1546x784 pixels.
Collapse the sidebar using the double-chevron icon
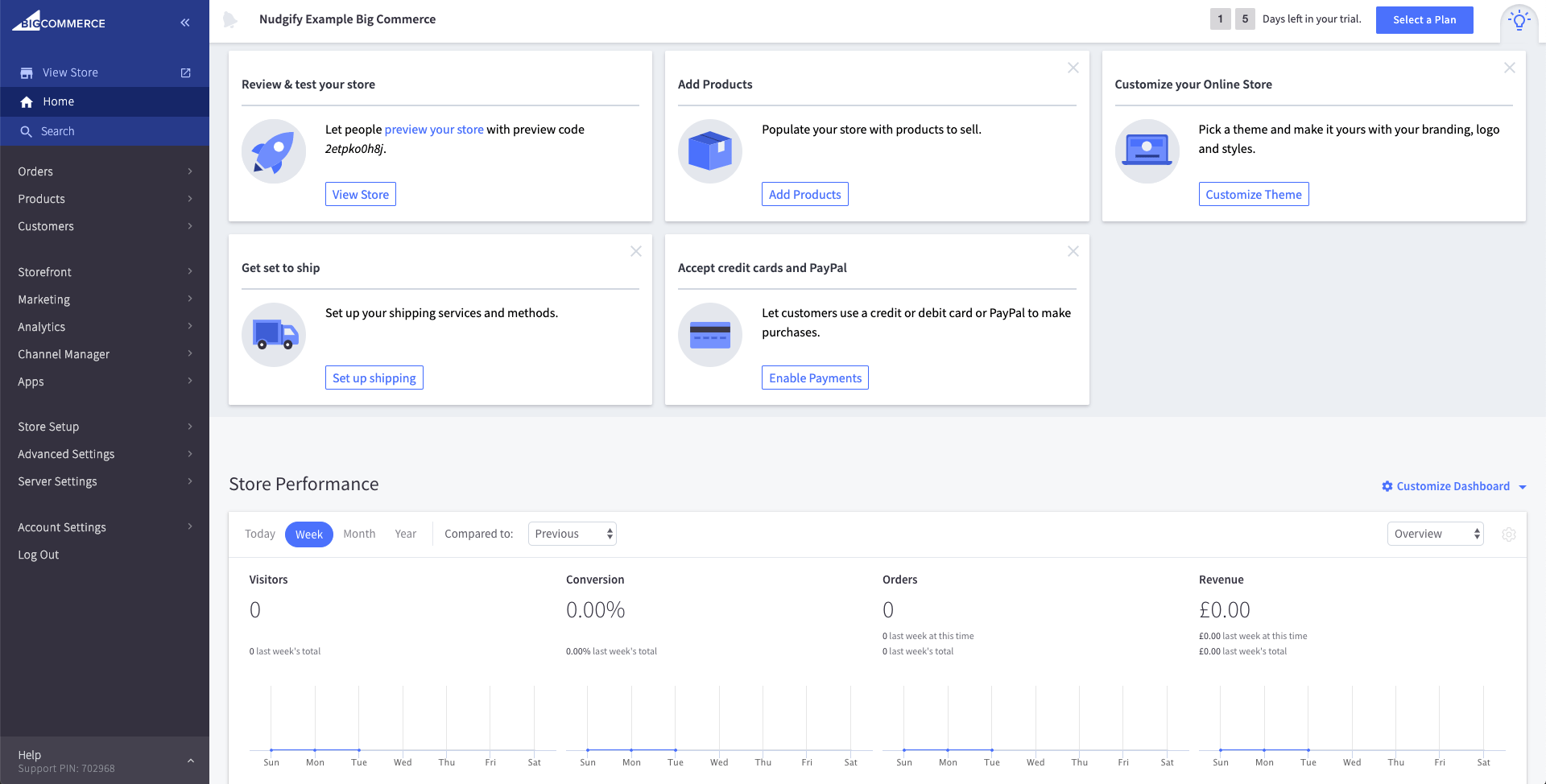tap(184, 22)
